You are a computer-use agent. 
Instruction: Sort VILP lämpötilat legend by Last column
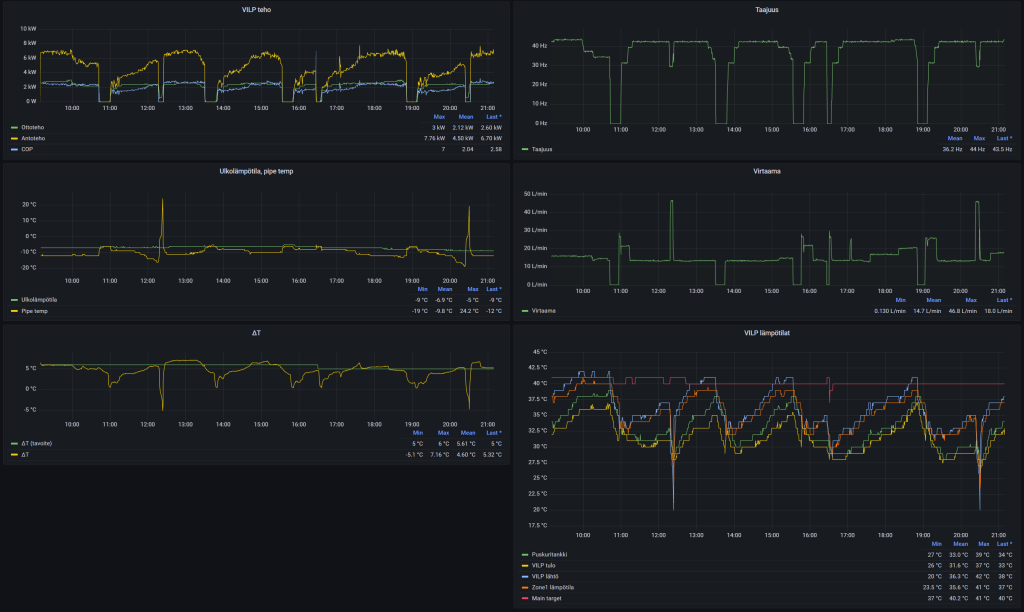coord(1003,544)
